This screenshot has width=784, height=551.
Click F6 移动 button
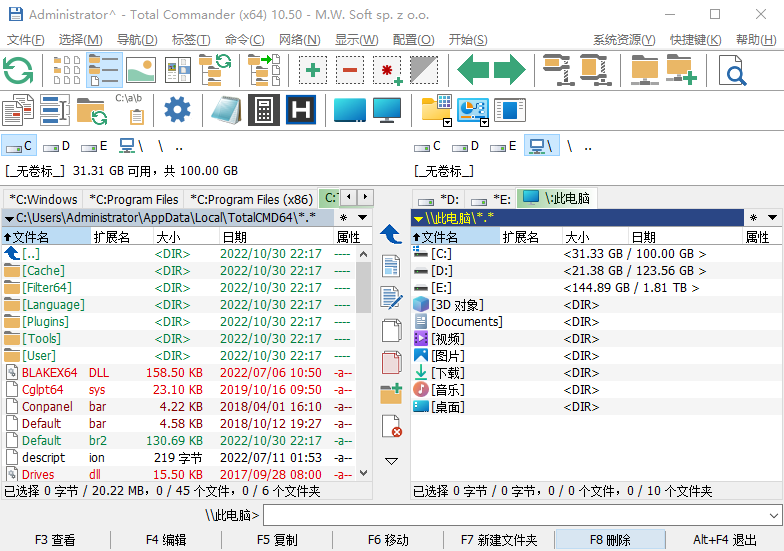[x=388, y=540]
